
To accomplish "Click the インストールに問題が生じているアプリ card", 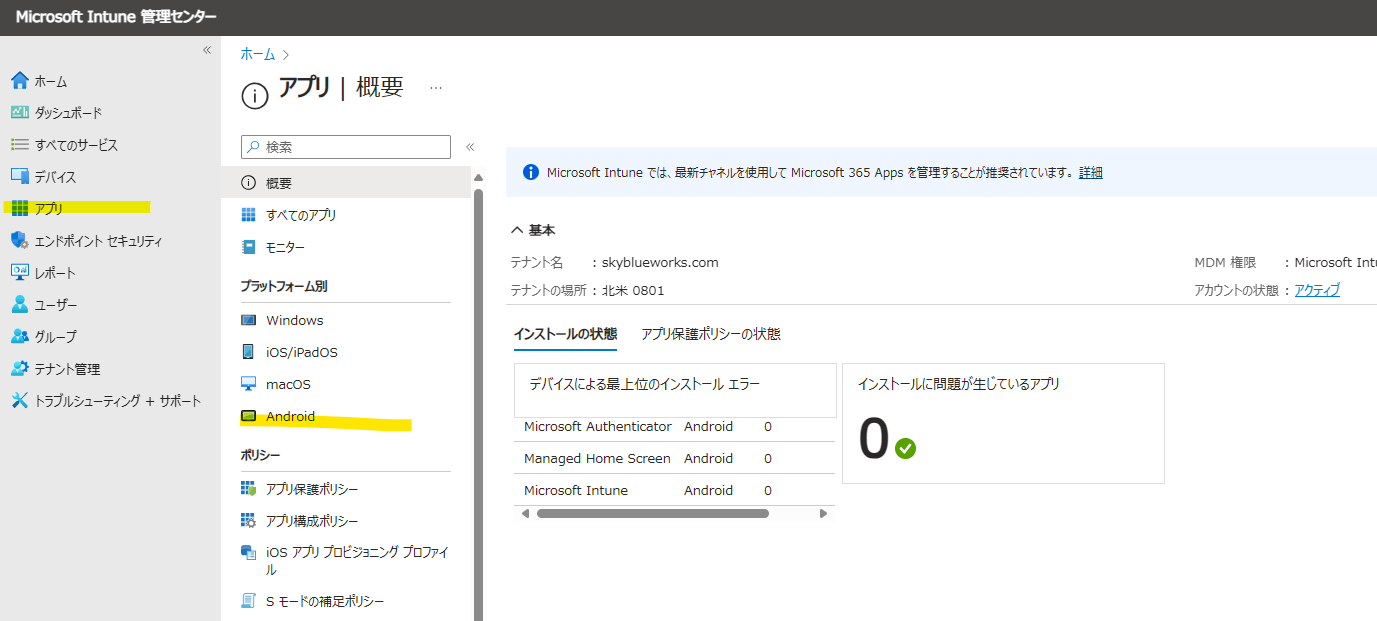I will (x=1003, y=424).
